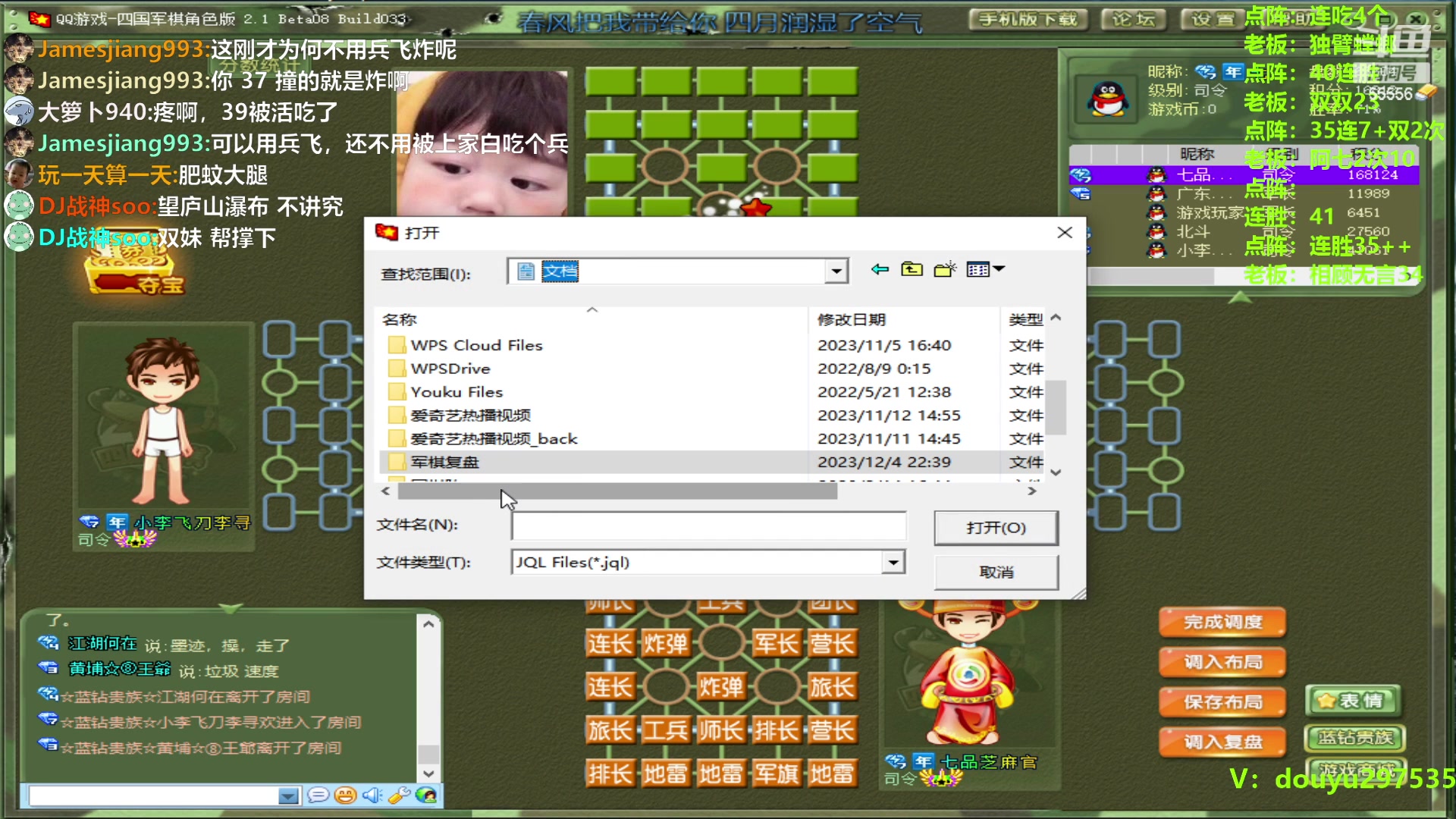Click the 蓝钻贵族 button

[x=1355, y=738]
